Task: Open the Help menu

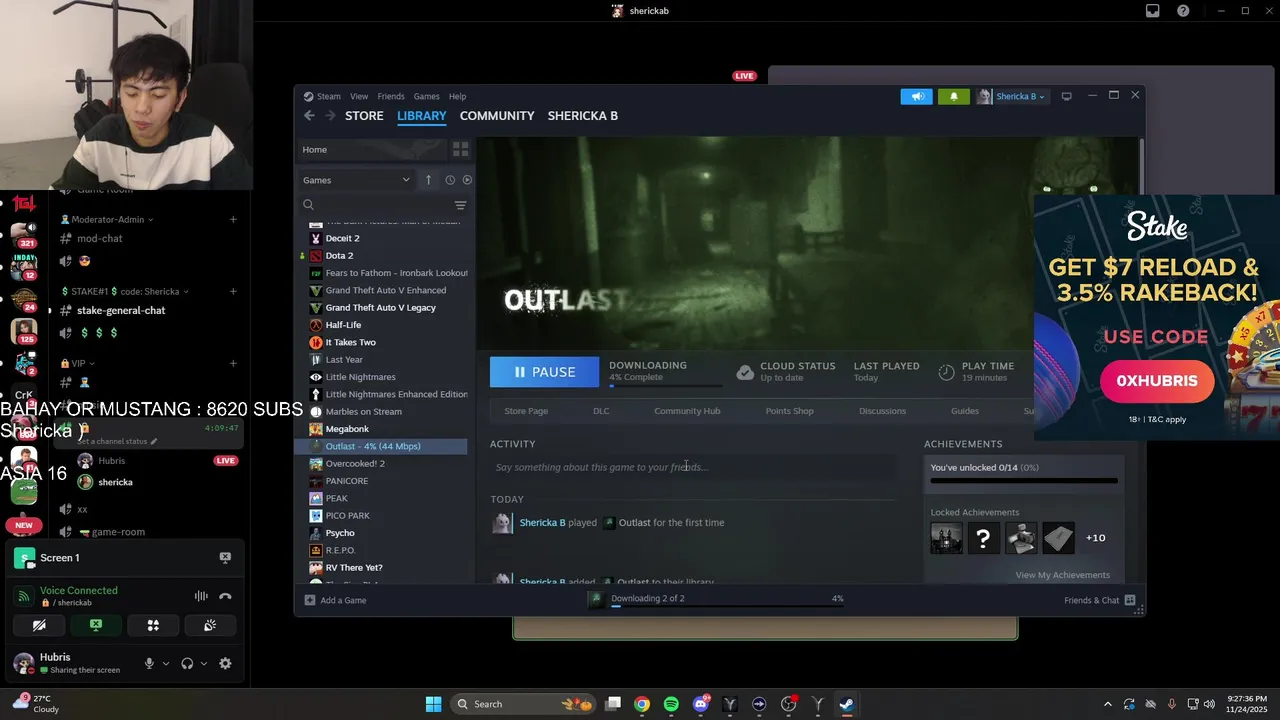Action: (457, 97)
